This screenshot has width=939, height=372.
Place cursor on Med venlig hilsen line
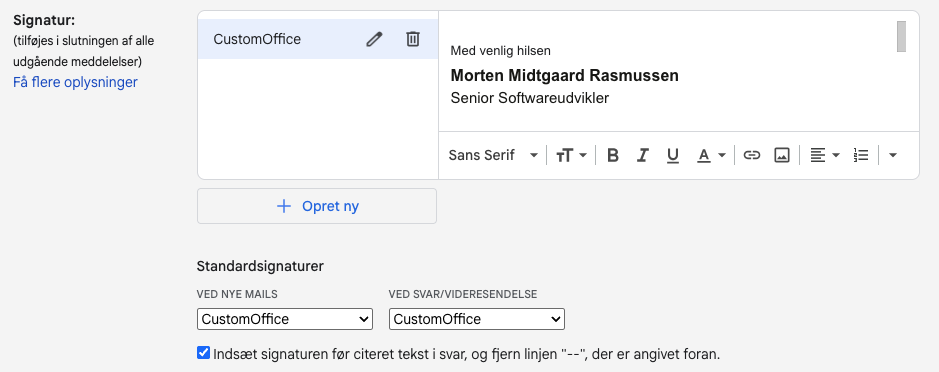(500, 51)
